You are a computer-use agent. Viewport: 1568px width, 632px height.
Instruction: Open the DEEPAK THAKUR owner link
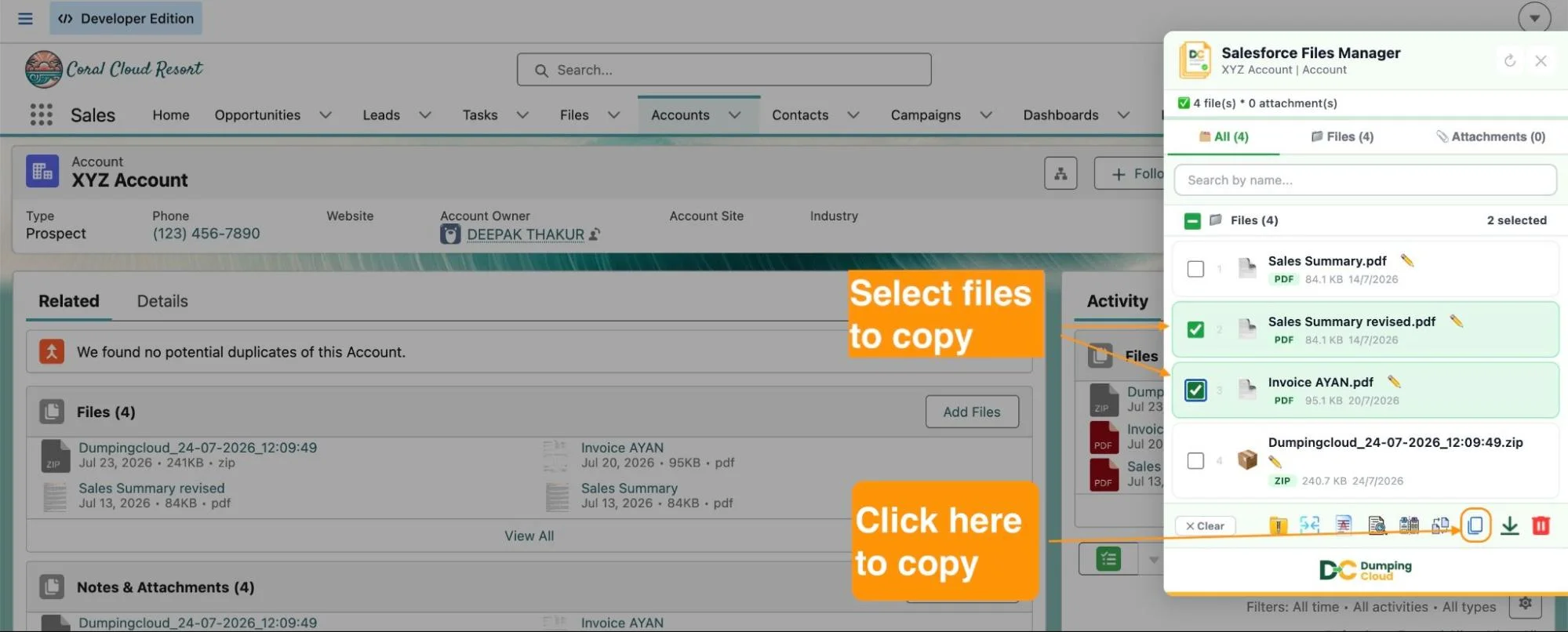[526, 234]
